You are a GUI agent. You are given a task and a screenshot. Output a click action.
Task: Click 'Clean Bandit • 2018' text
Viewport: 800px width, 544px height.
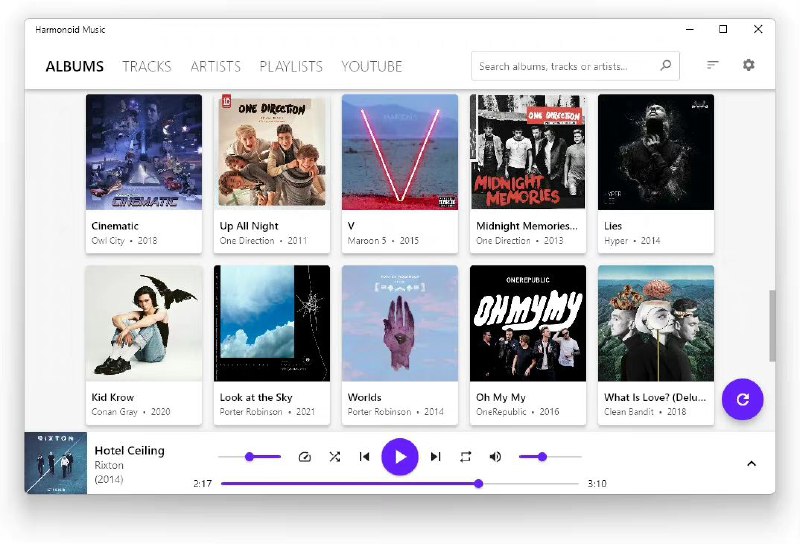click(645, 412)
